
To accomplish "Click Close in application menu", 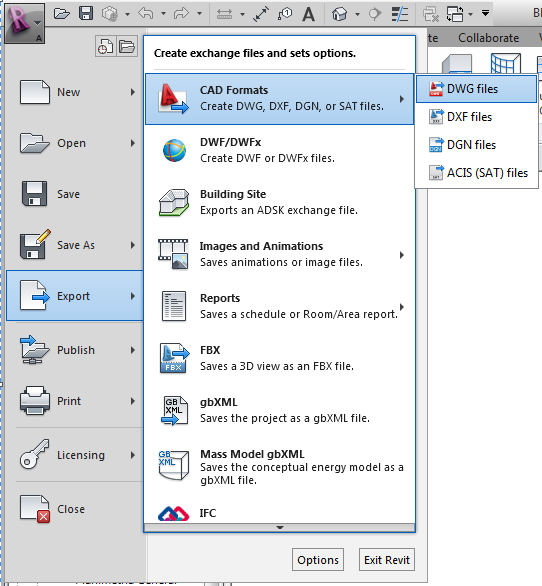I will (75, 509).
